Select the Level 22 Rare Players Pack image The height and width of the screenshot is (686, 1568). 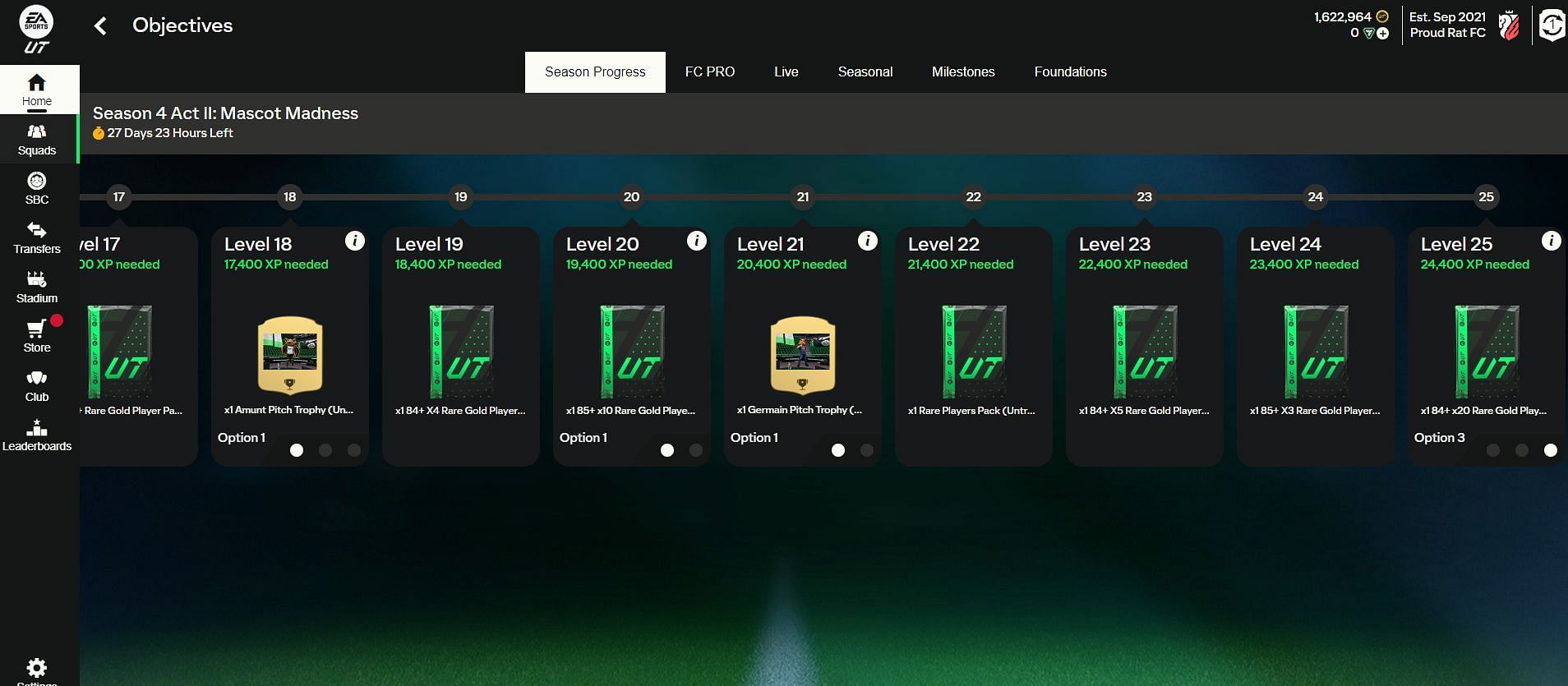click(974, 352)
